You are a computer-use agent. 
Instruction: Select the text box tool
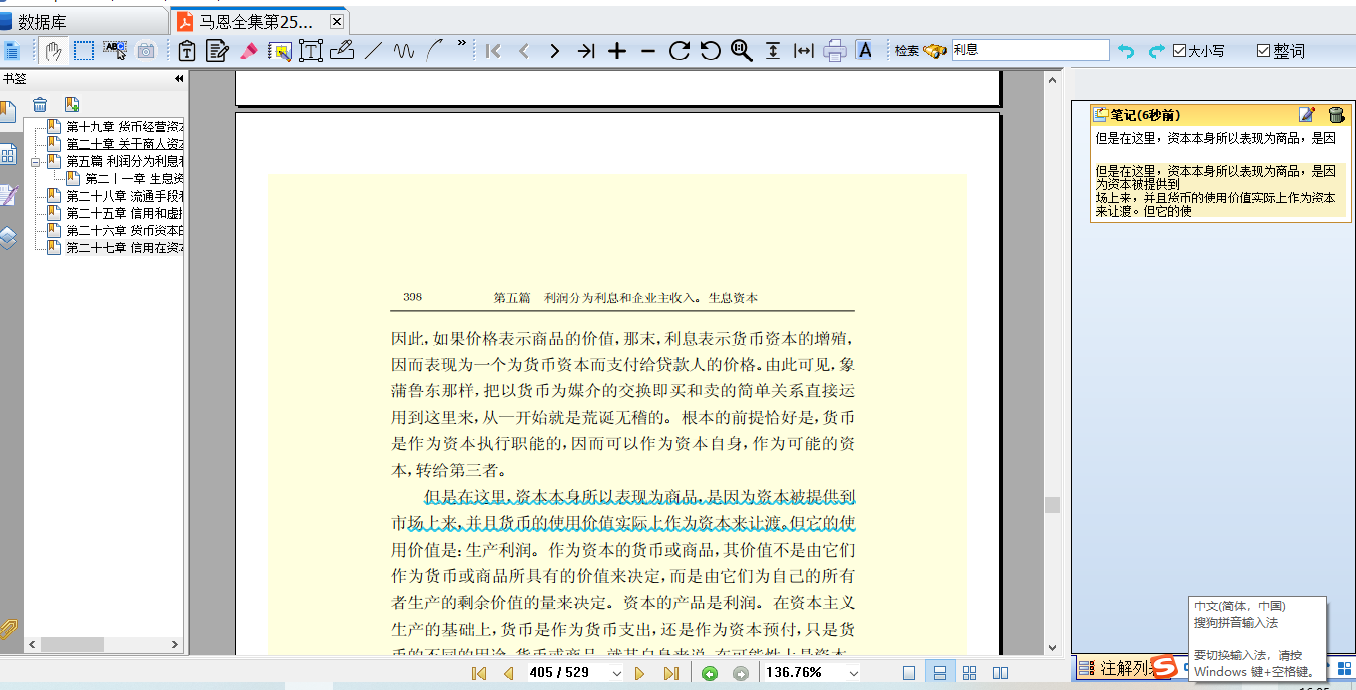[x=310, y=50]
